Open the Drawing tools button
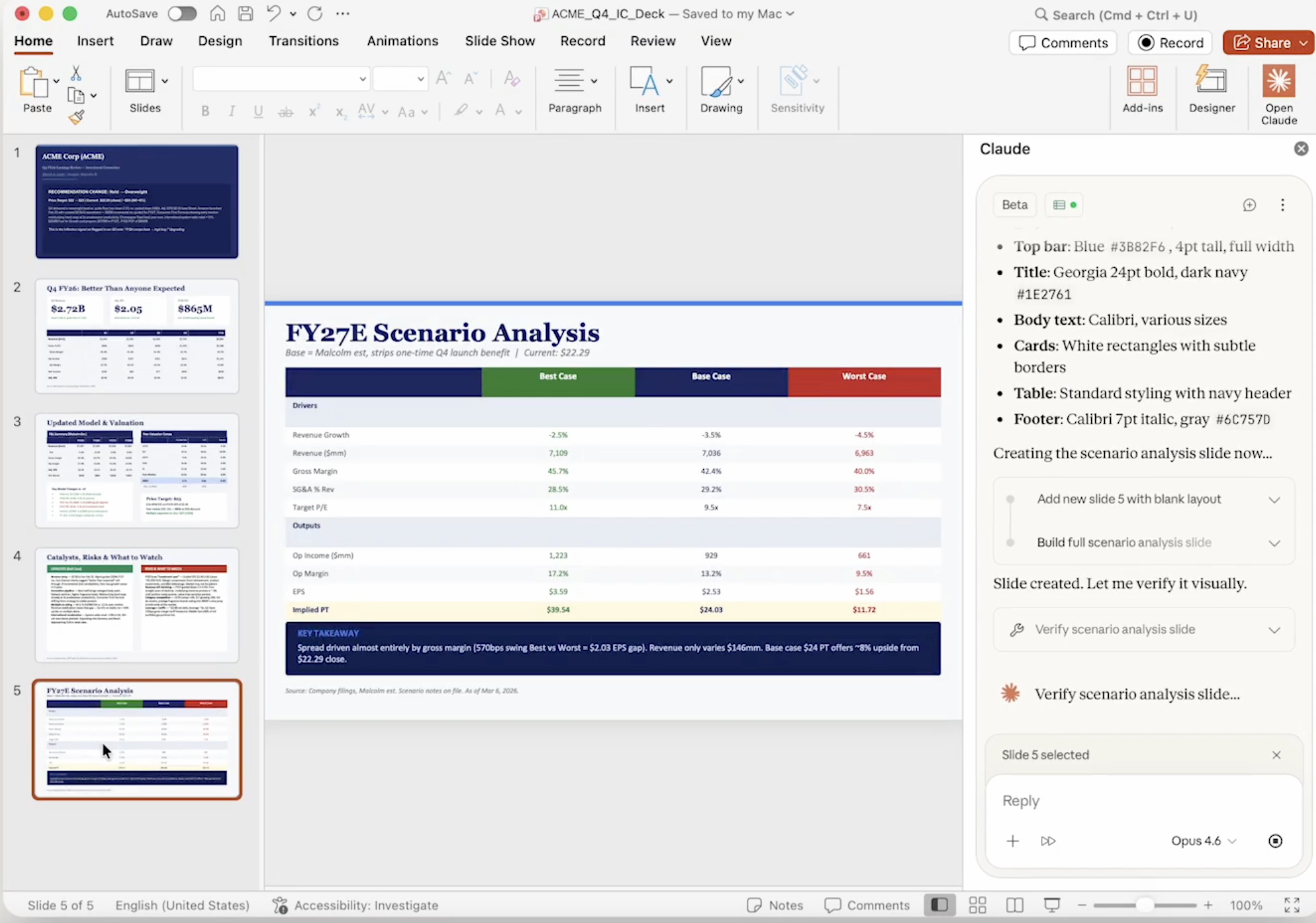 click(x=721, y=90)
